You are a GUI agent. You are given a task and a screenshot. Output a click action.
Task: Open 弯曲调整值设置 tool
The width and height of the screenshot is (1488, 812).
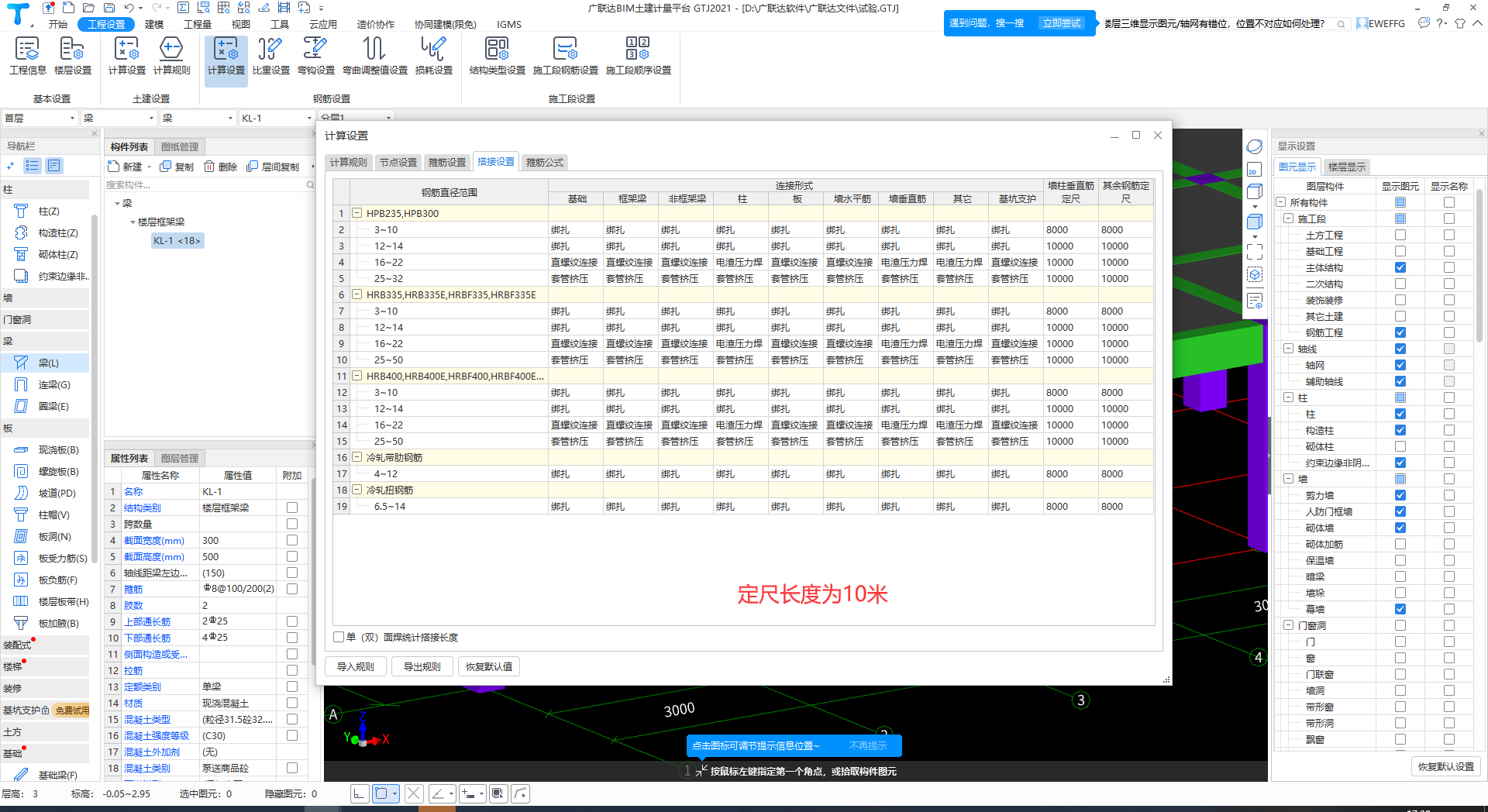[375, 57]
